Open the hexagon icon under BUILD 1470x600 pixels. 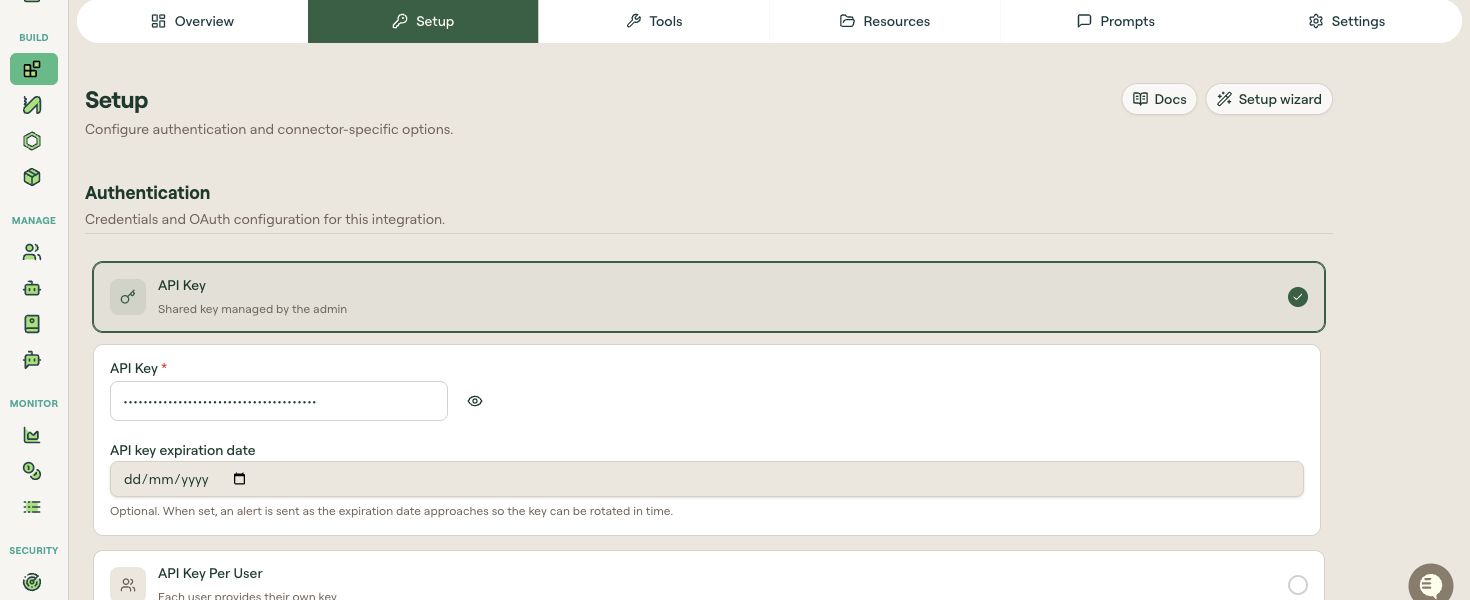pos(32,141)
